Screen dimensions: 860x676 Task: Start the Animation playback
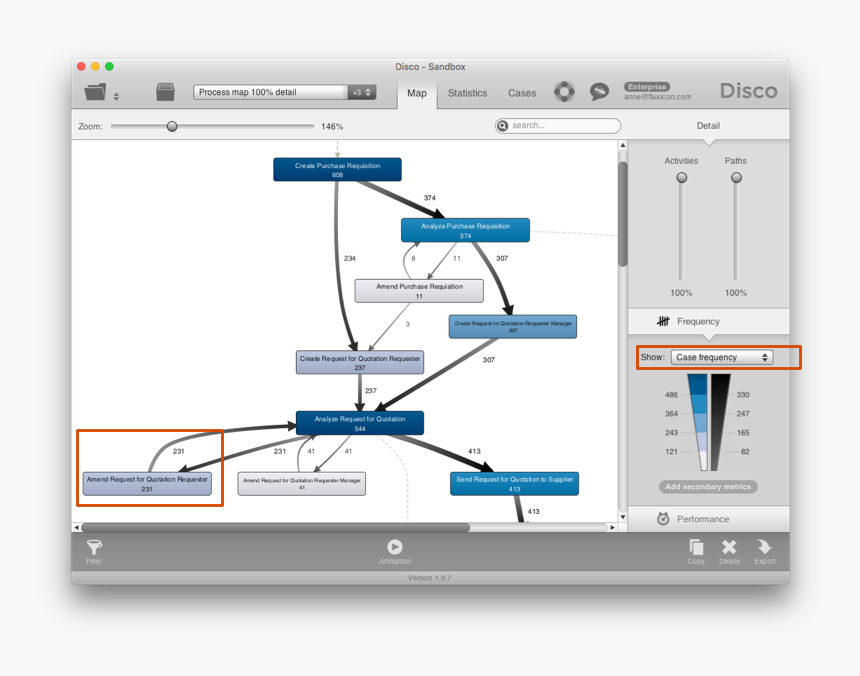coord(395,547)
